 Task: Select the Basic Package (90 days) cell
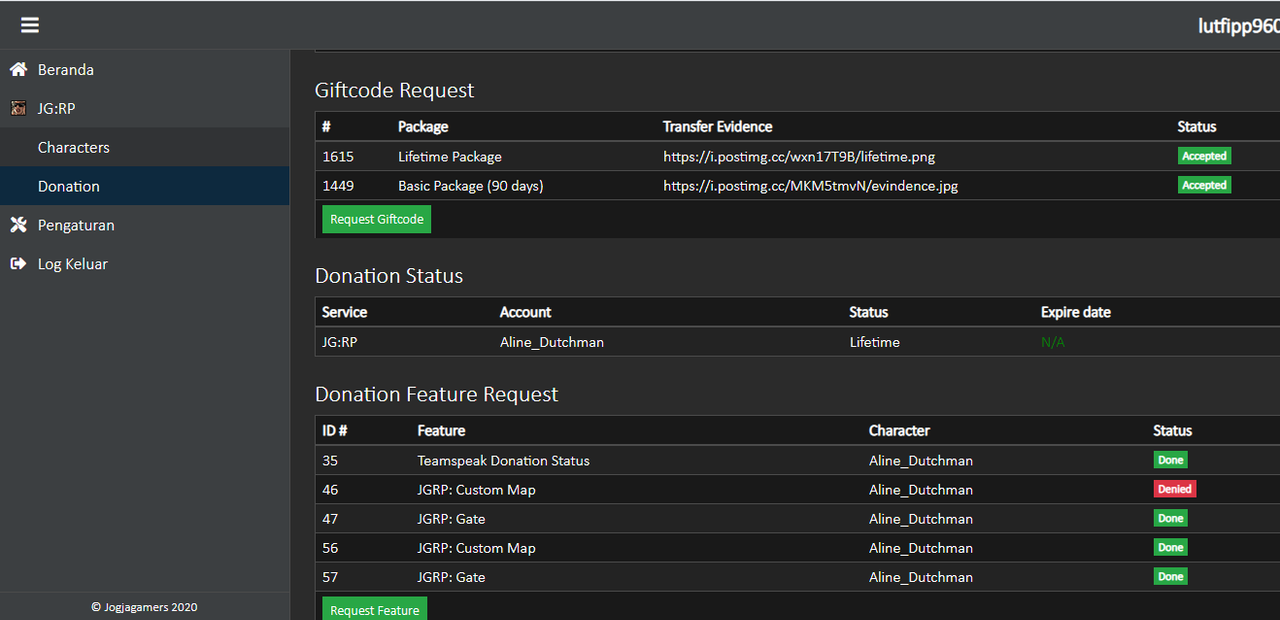(x=471, y=186)
